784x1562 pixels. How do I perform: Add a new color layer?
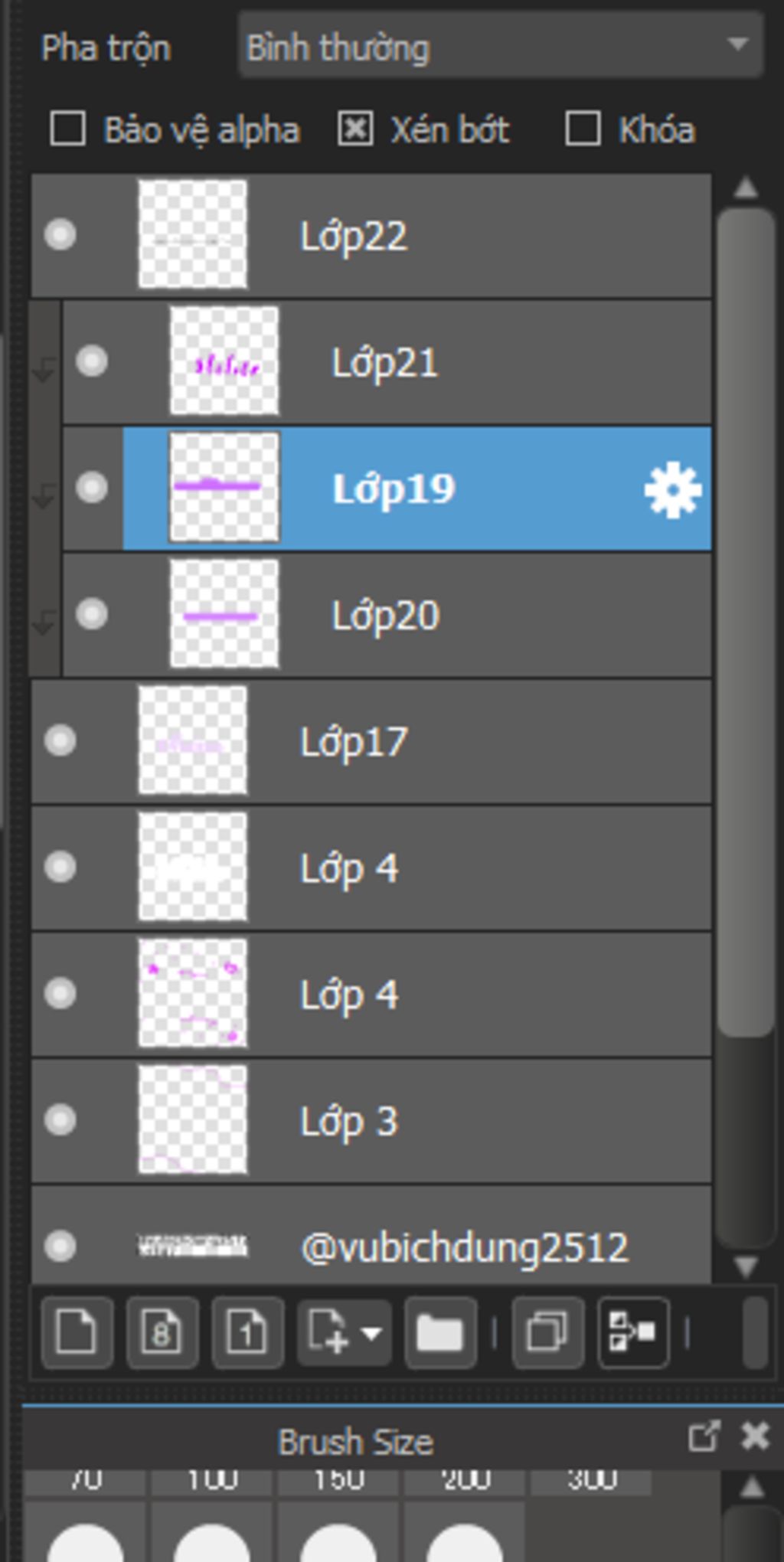click(77, 1333)
